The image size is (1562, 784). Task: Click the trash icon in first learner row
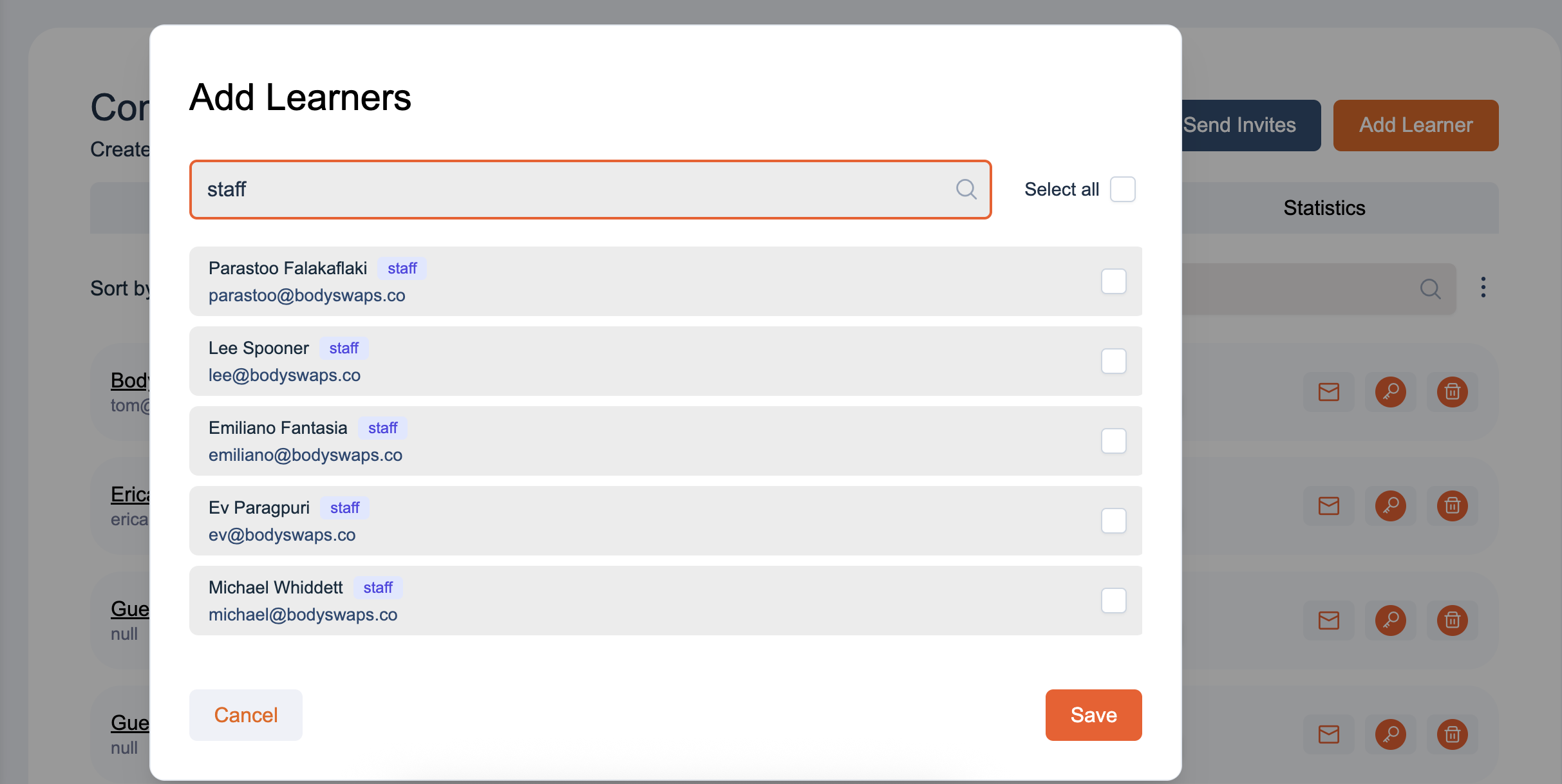[1452, 392]
